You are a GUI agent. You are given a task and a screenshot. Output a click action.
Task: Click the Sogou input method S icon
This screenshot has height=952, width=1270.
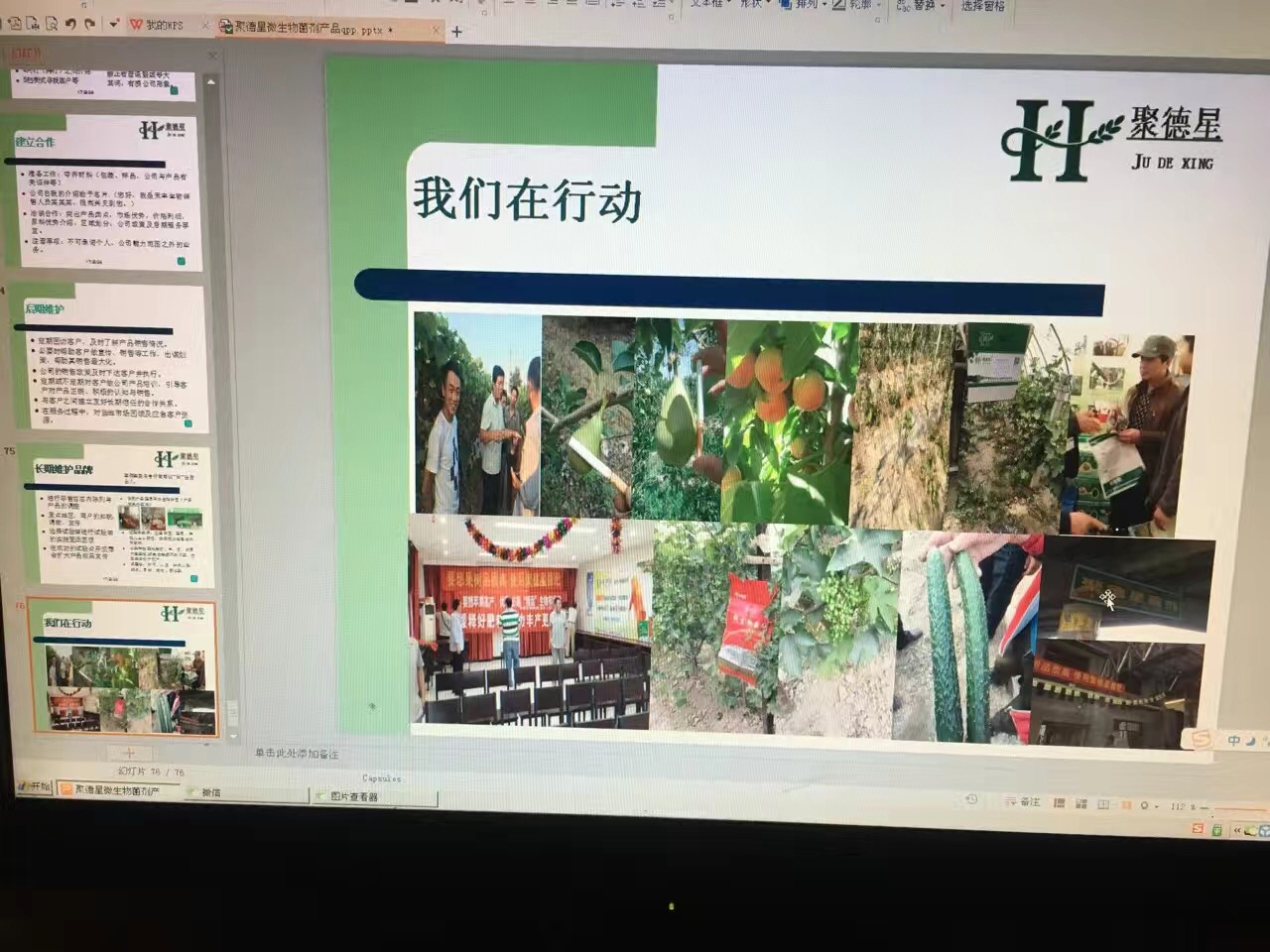1201,739
